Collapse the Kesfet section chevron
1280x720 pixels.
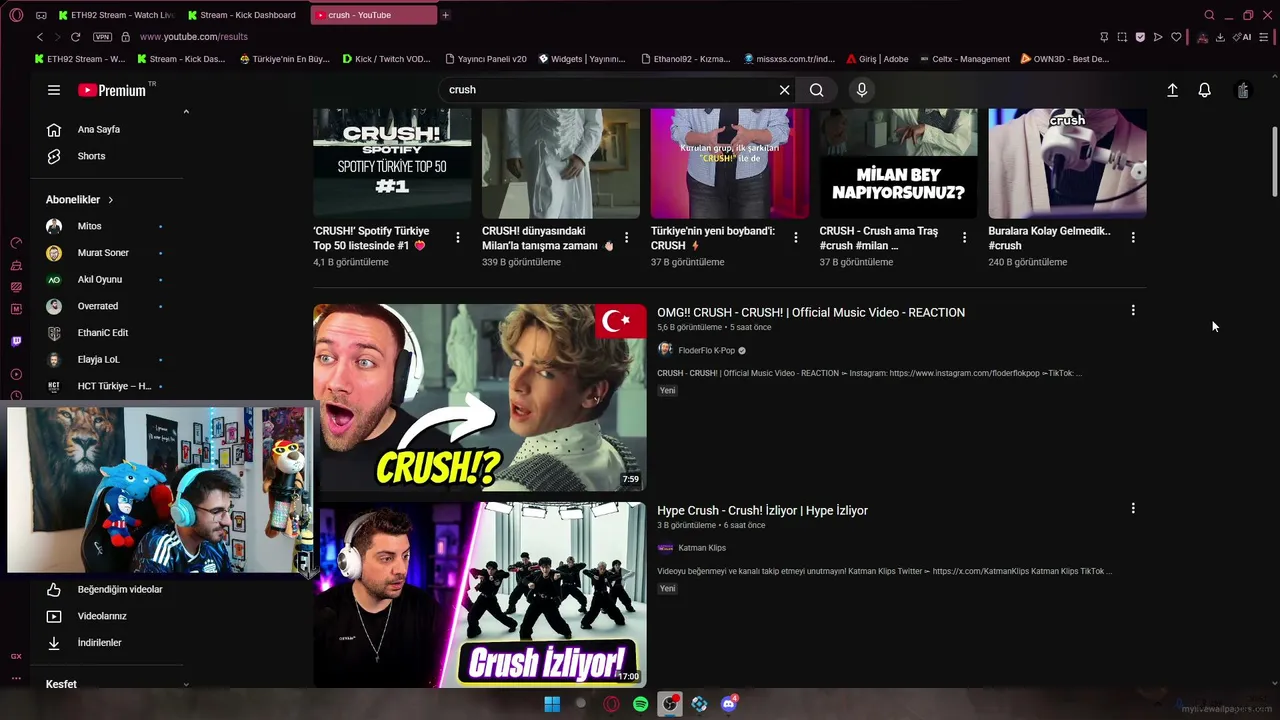pos(186,685)
